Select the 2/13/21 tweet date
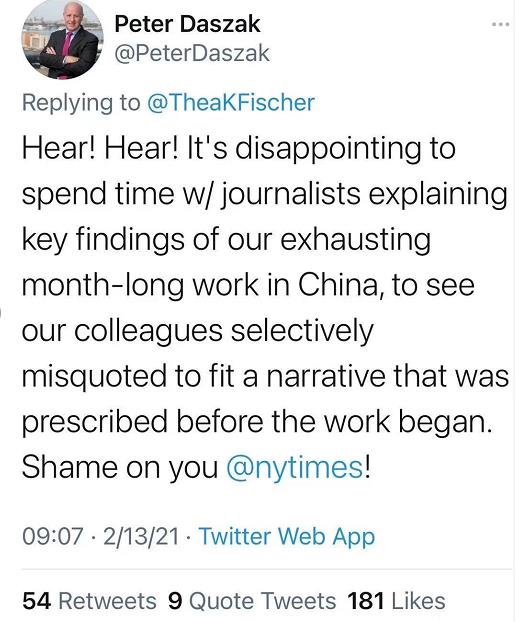515x622 pixels. (x=141, y=536)
